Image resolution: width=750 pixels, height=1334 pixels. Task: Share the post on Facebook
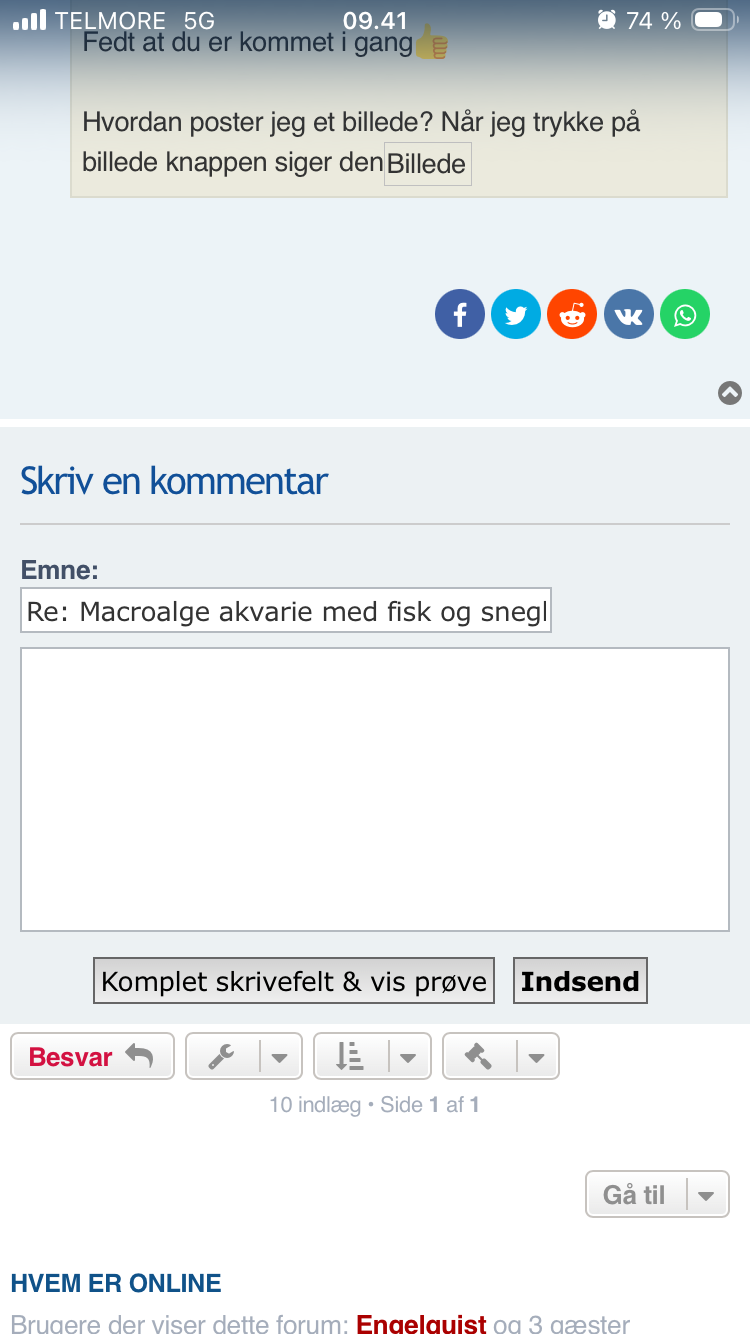460,315
